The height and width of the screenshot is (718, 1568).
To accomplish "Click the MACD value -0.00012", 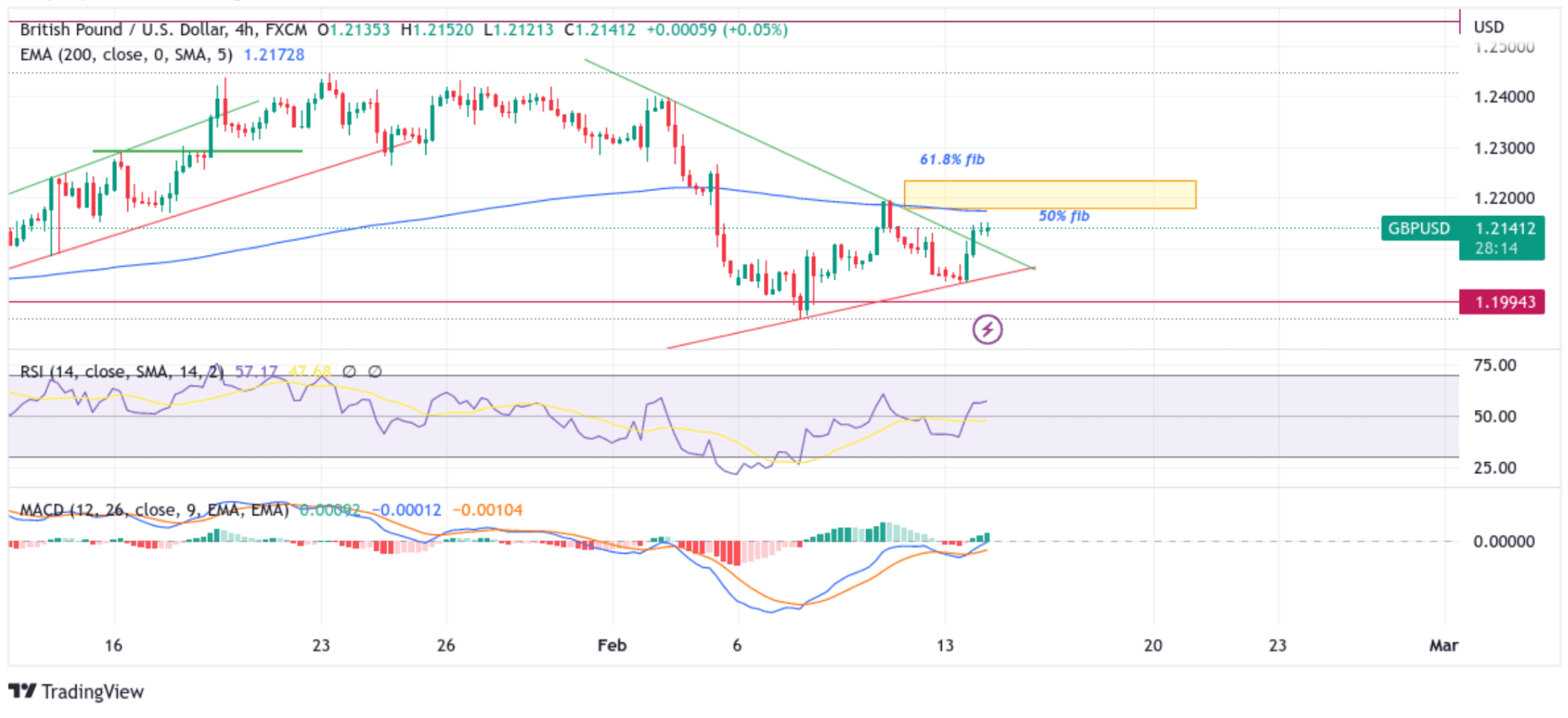I will tap(406, 509).
